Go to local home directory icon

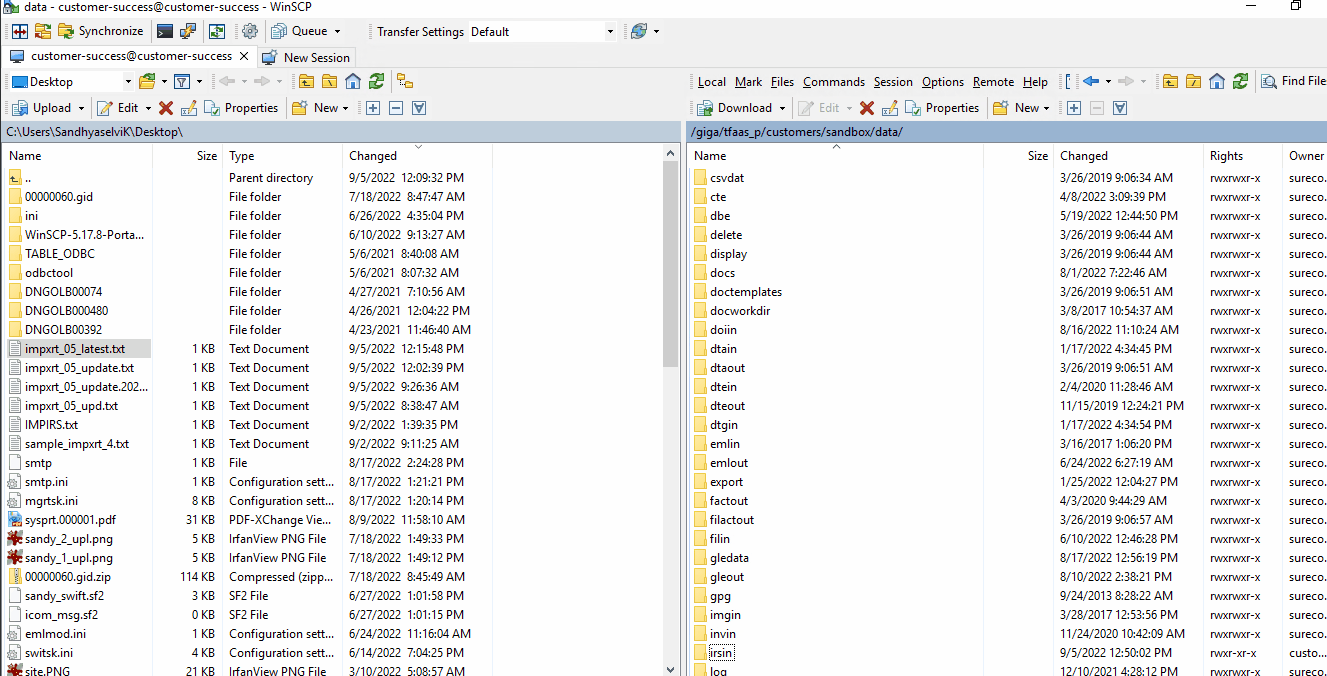(x=353, y=81)
